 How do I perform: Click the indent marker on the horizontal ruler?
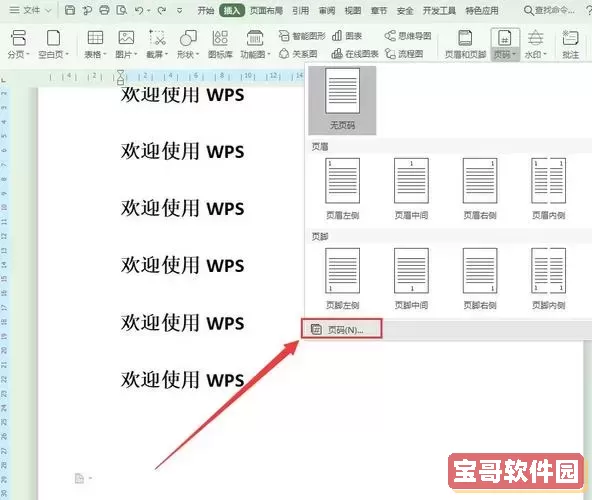click(120, 77)
